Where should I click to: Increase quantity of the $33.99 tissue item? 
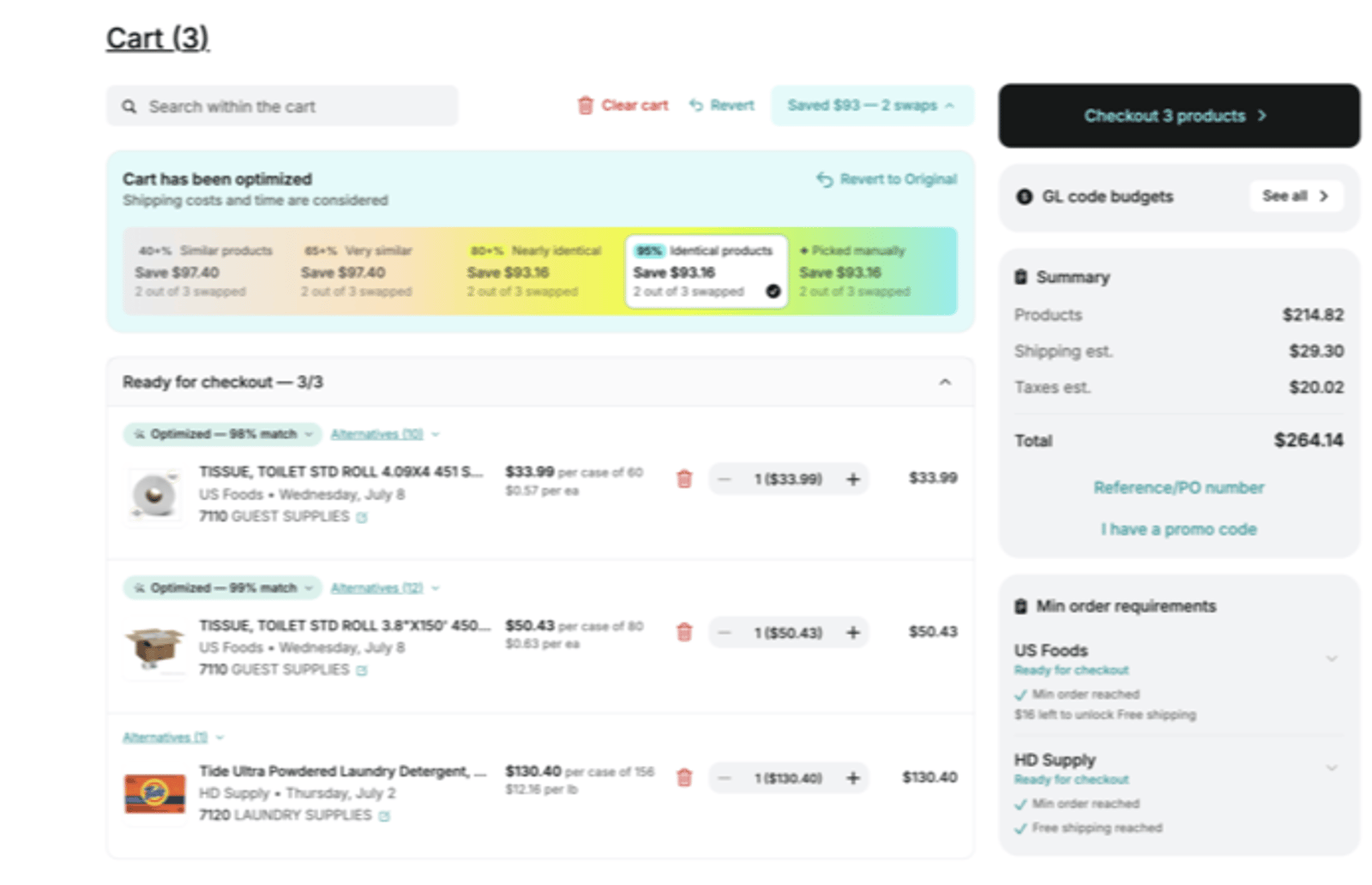tap(853, 479)
